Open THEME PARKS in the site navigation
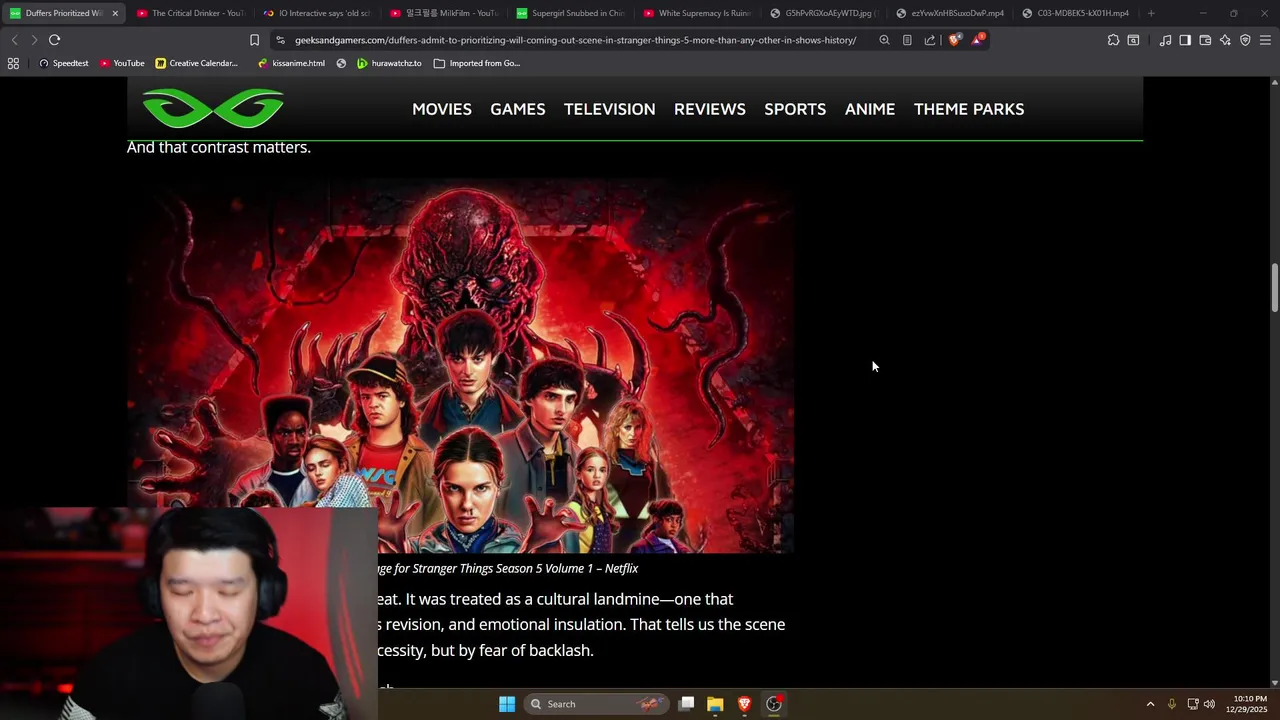Viewport: 1280px width, 720px height. click(x=969, y=109)
